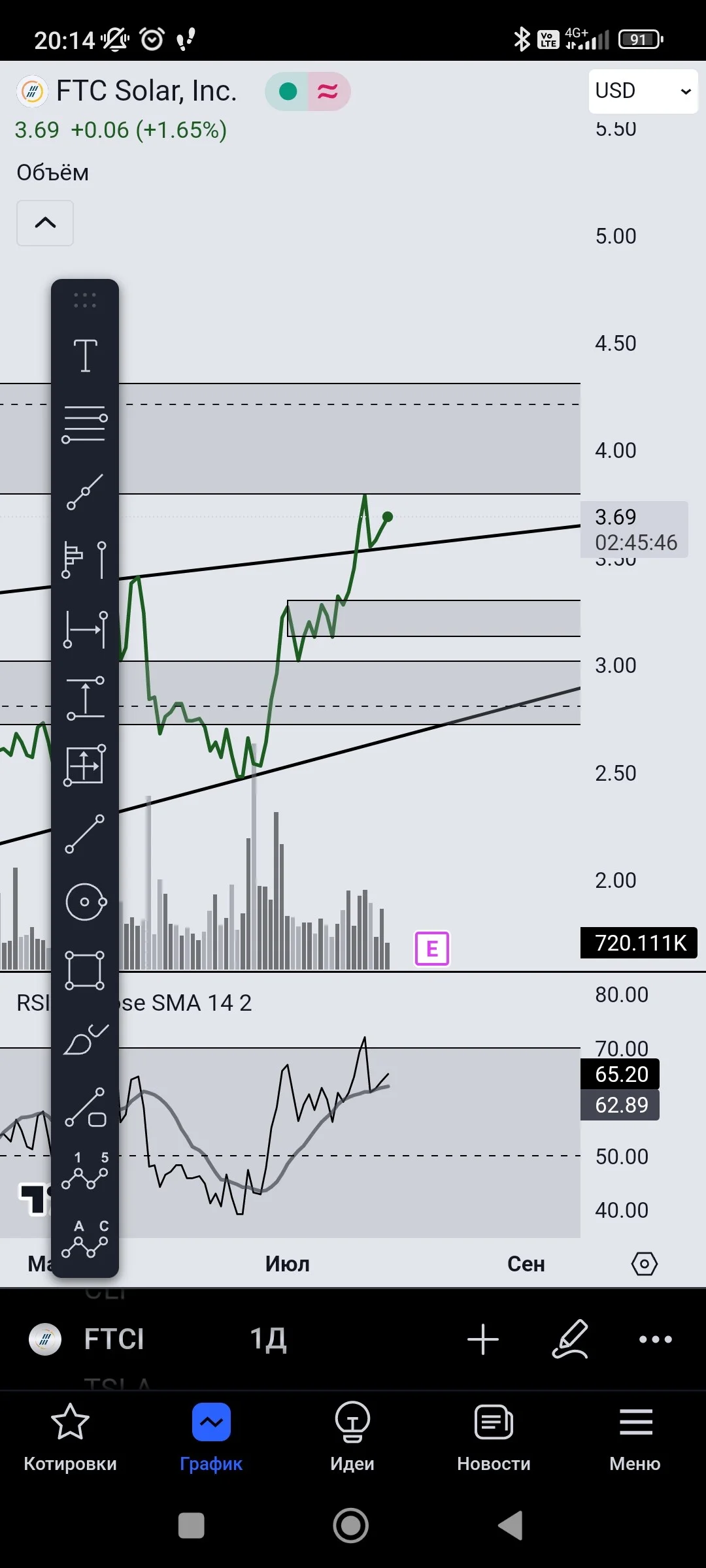Image resolution: width=706 pixels, height=1568 pixels.
Task: Tap the RSI value 65.20 label
Action: (620, 1074)
